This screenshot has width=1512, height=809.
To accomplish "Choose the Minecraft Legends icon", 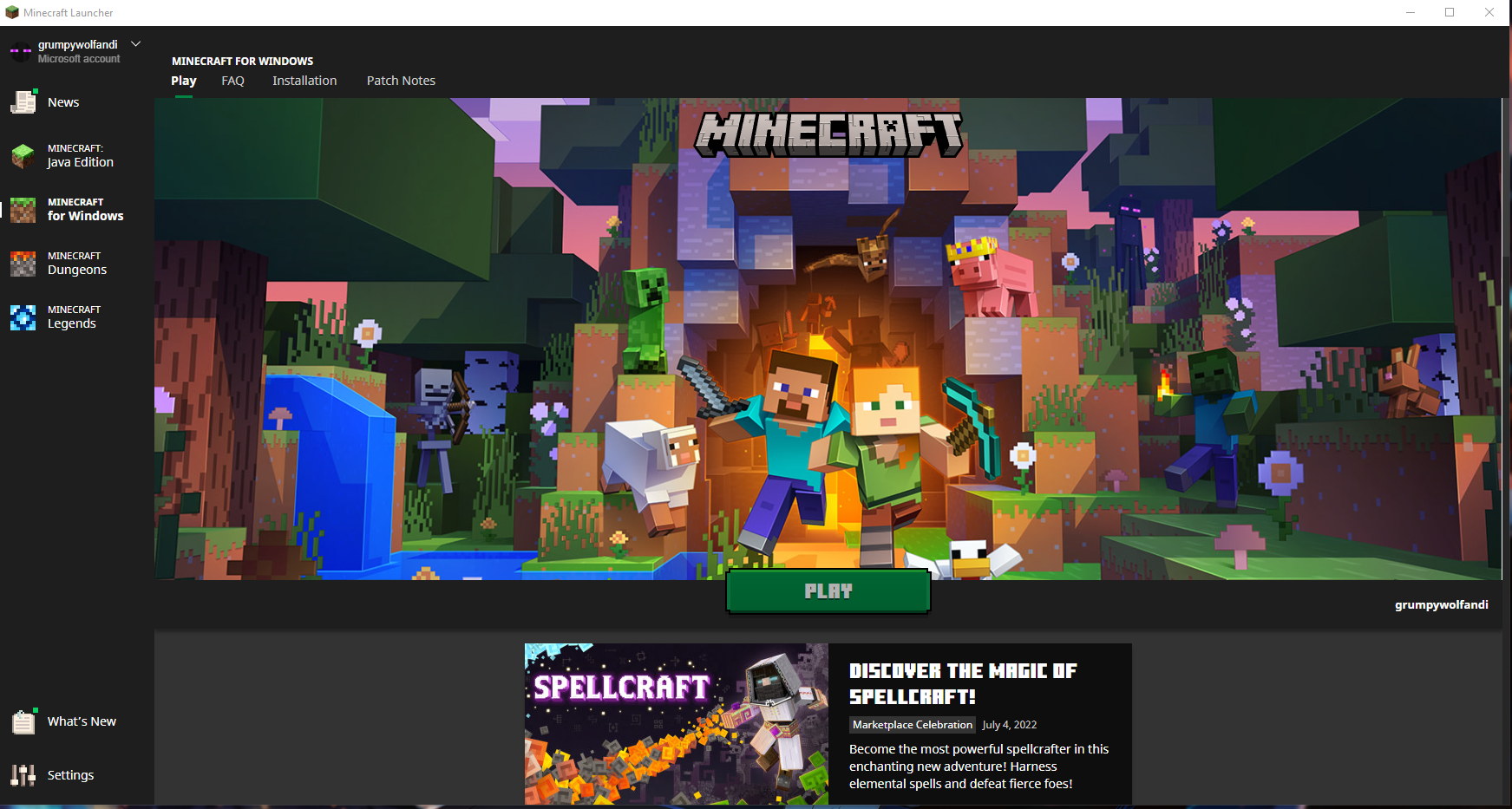I will pos(23,317).
